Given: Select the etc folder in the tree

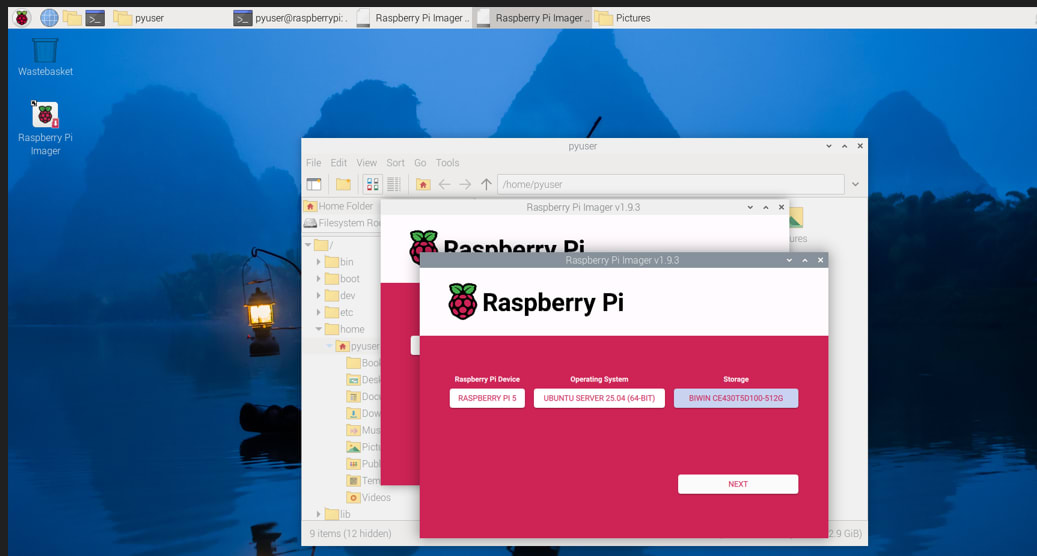Looking at the screenshot, I should tap(339, 312).
